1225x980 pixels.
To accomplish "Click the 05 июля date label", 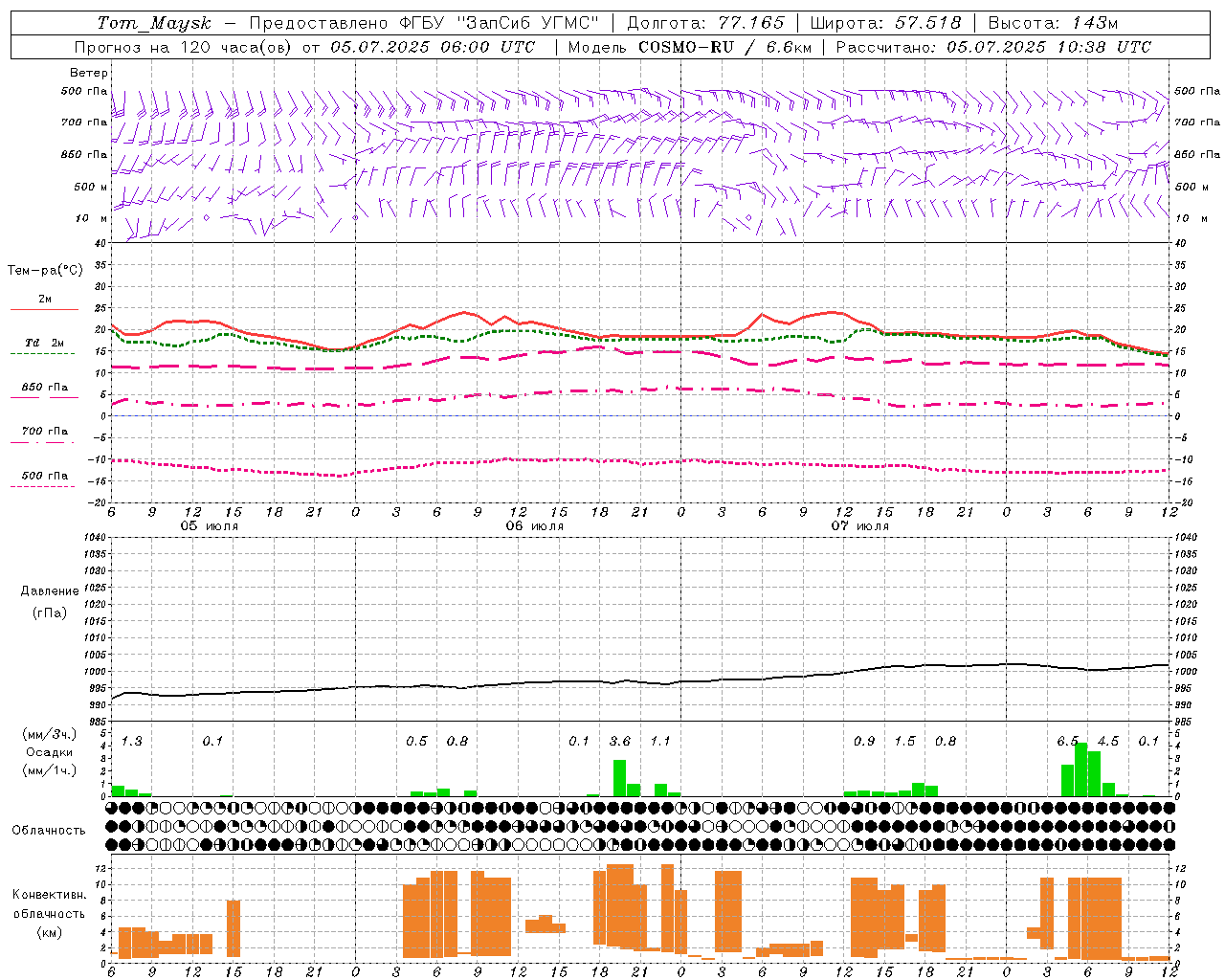I will [x=210, y=526].
